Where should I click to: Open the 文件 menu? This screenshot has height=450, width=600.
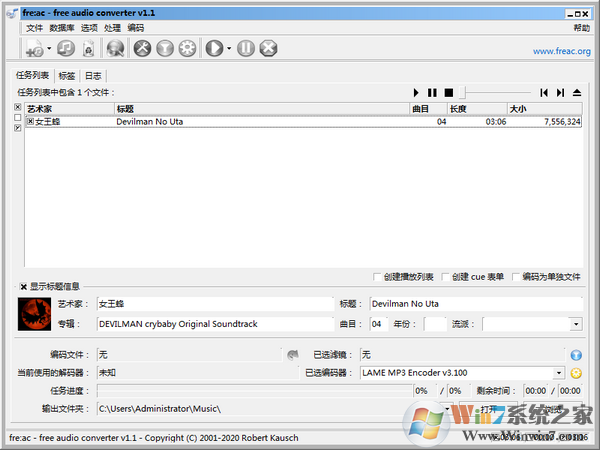pos(34,28)
